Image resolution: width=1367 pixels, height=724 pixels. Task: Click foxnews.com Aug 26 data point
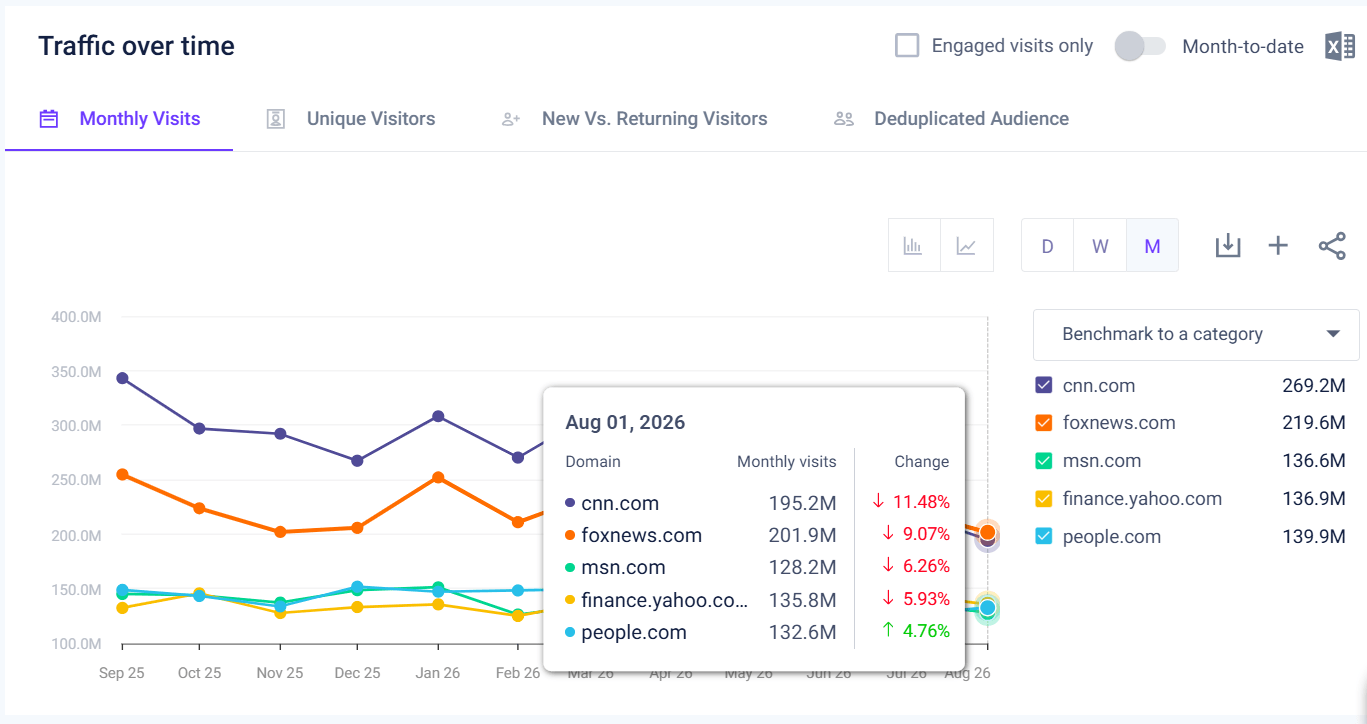point(987,532)
